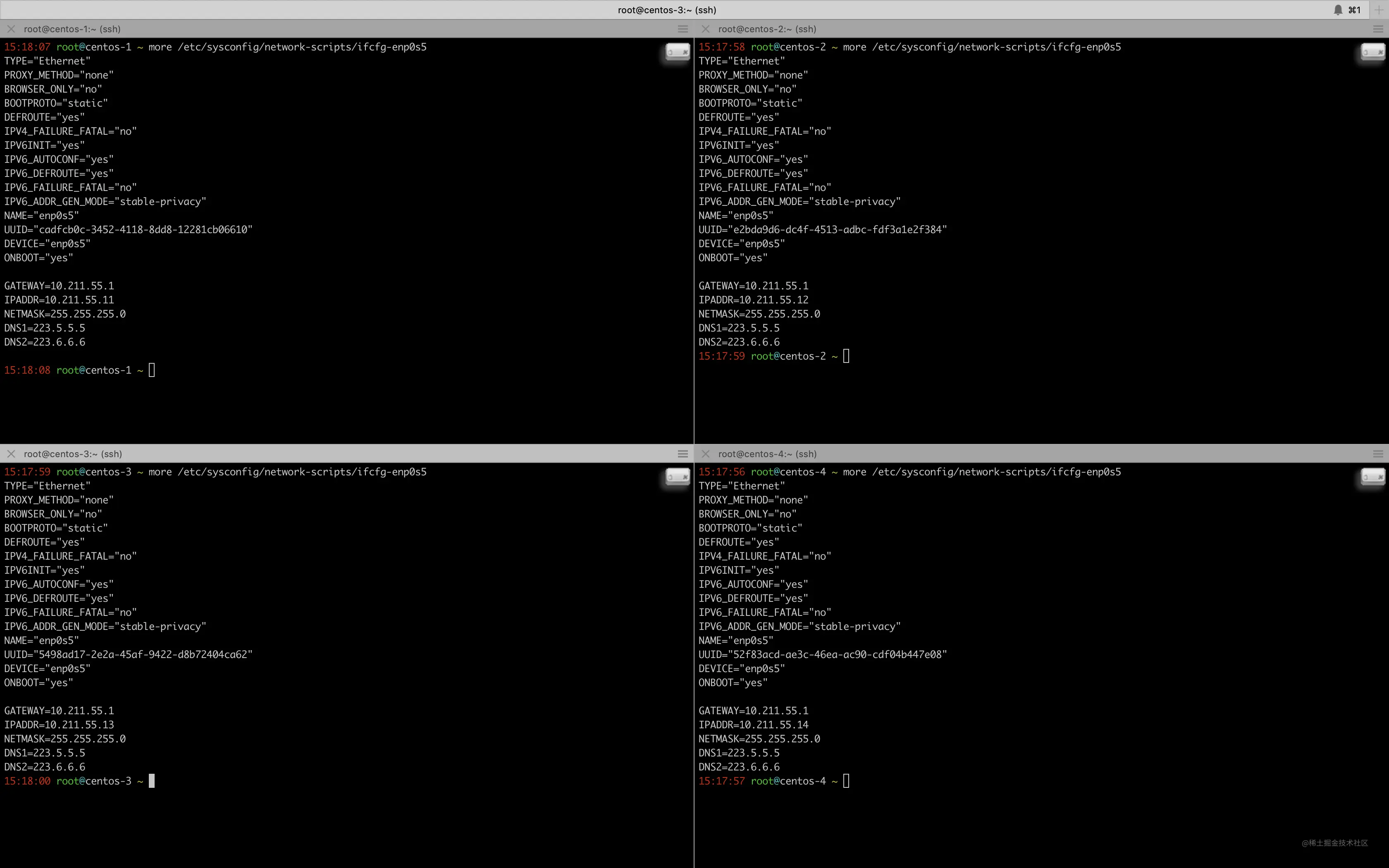Screen dimensions: 1389x868
Task: Focus the pane titled root@centos-1:~ (ssh)
Action: tap(72, 29)
